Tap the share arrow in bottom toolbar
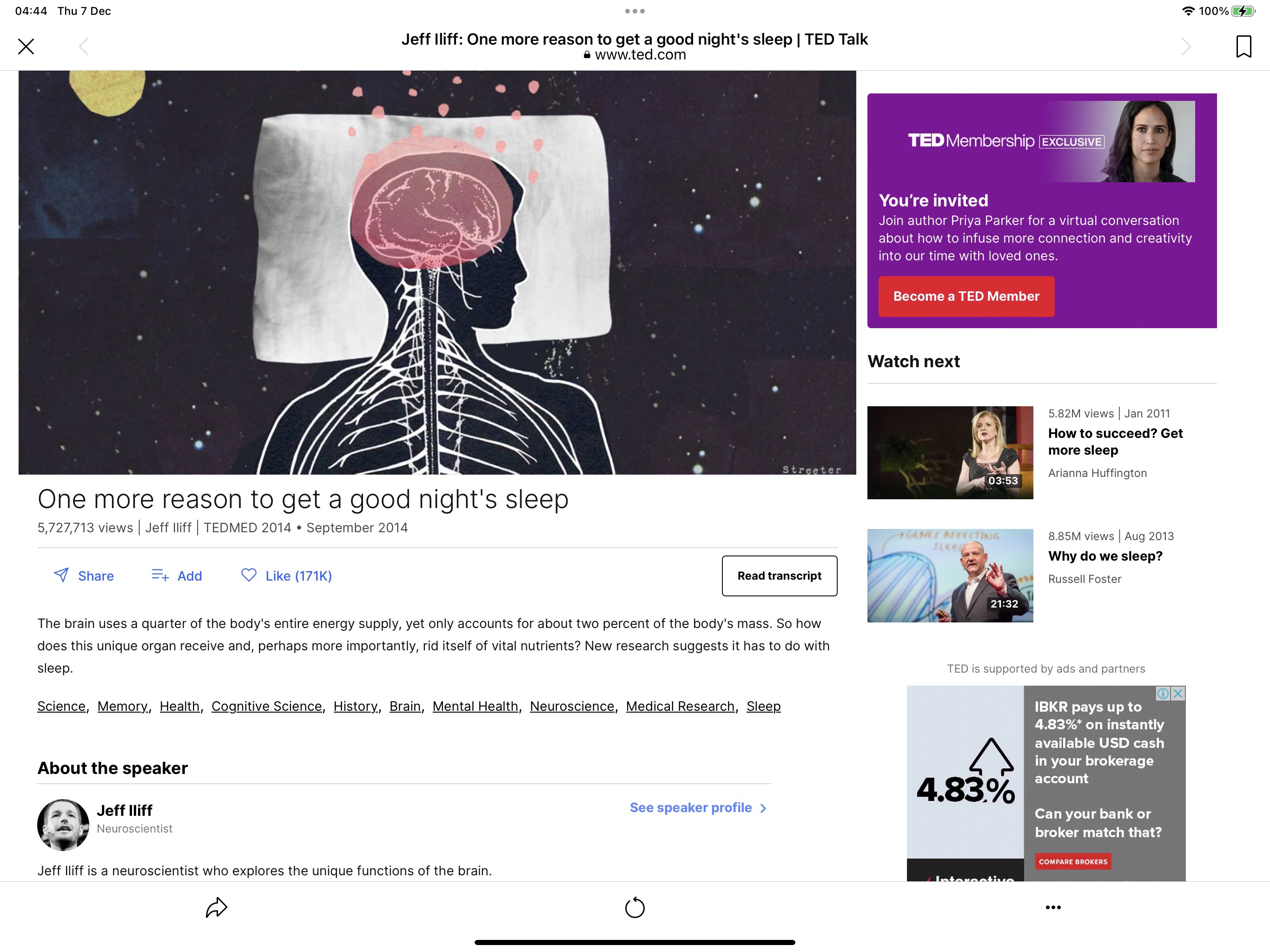Viewport: 1270px width, 952px height. pyautogui.click(x=217, y=908)
